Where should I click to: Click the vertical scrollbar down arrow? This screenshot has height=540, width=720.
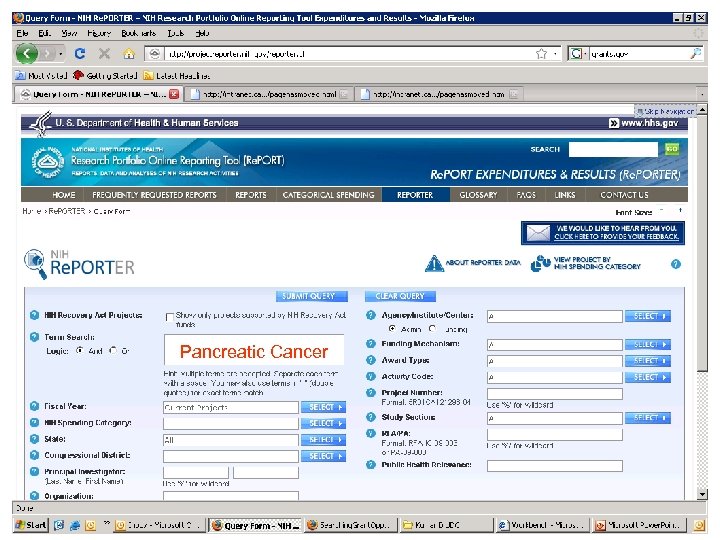[x=702, y=495]
